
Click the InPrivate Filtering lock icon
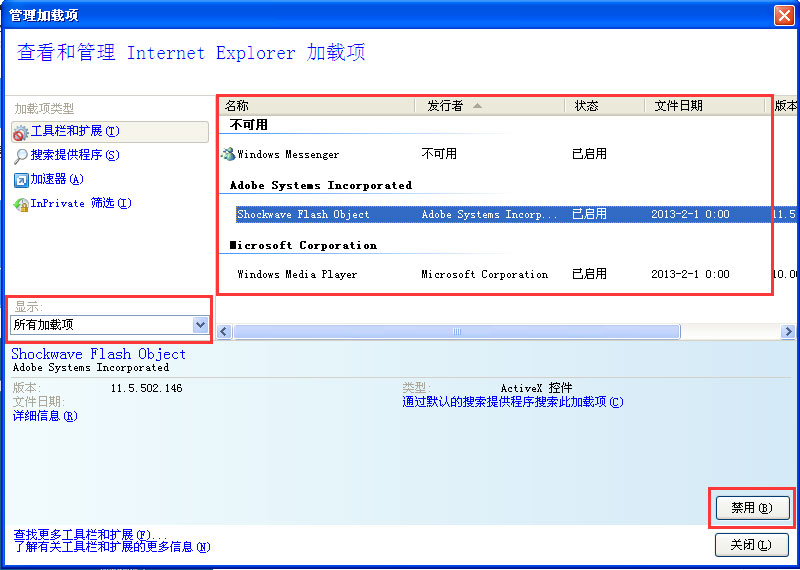(21, 205)
